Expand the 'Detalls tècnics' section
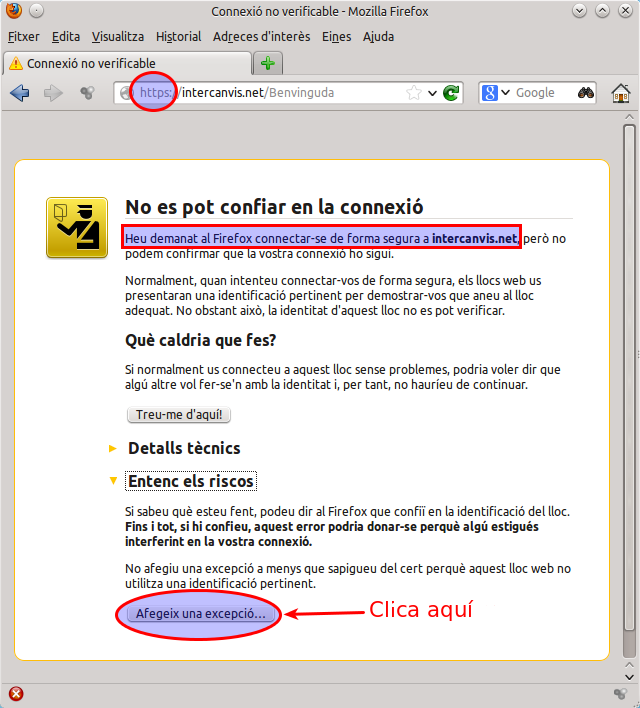 184,448
